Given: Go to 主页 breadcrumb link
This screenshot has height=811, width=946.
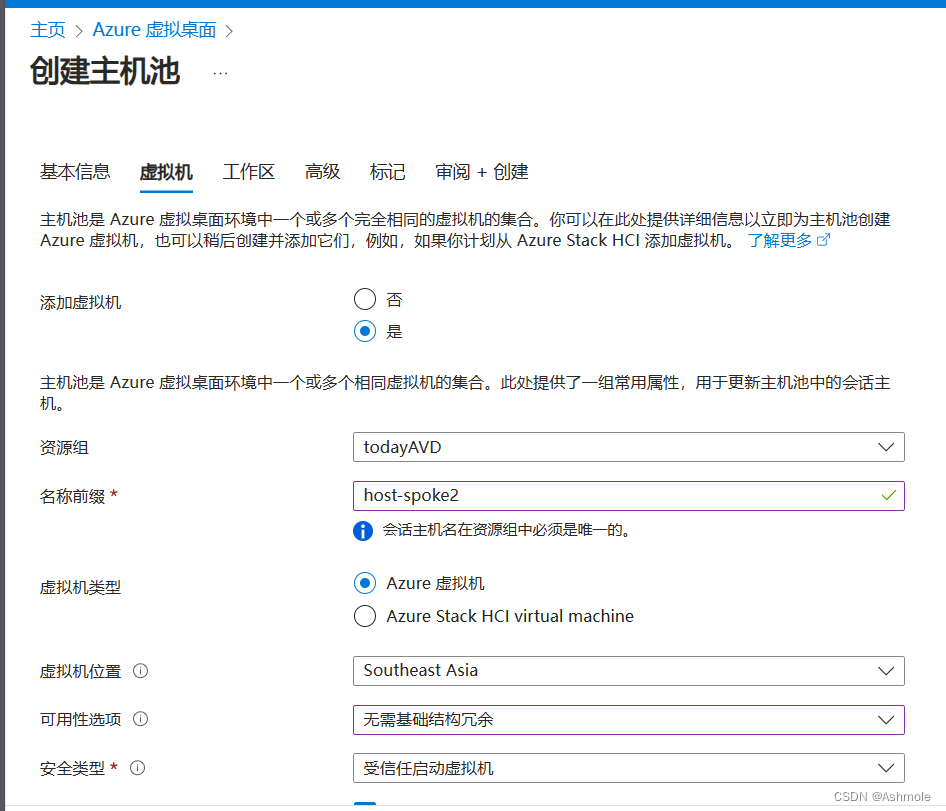Looking at the screenshot, I should (48, 30).
